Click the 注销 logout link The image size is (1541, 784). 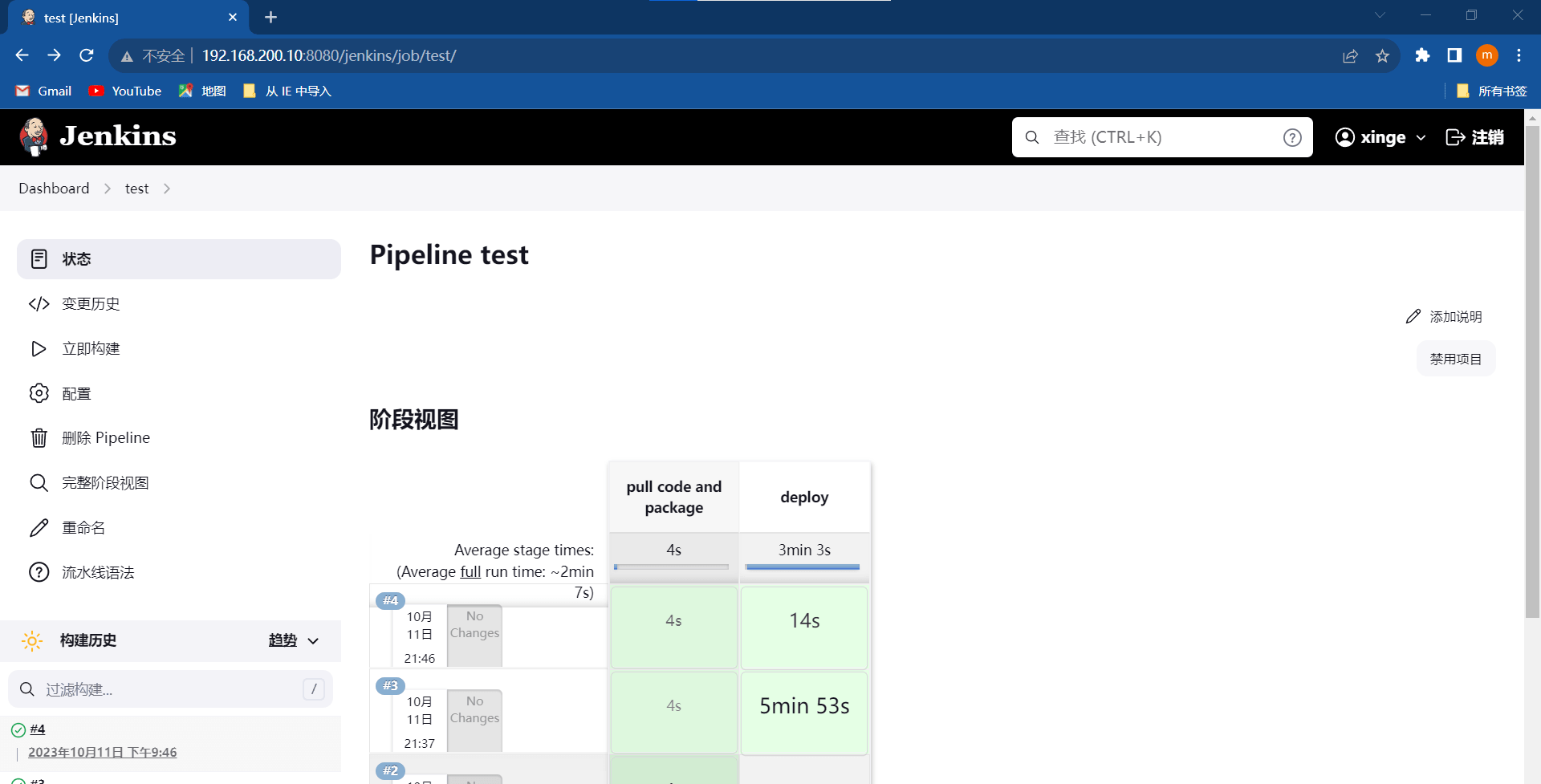pos(1474,137)
